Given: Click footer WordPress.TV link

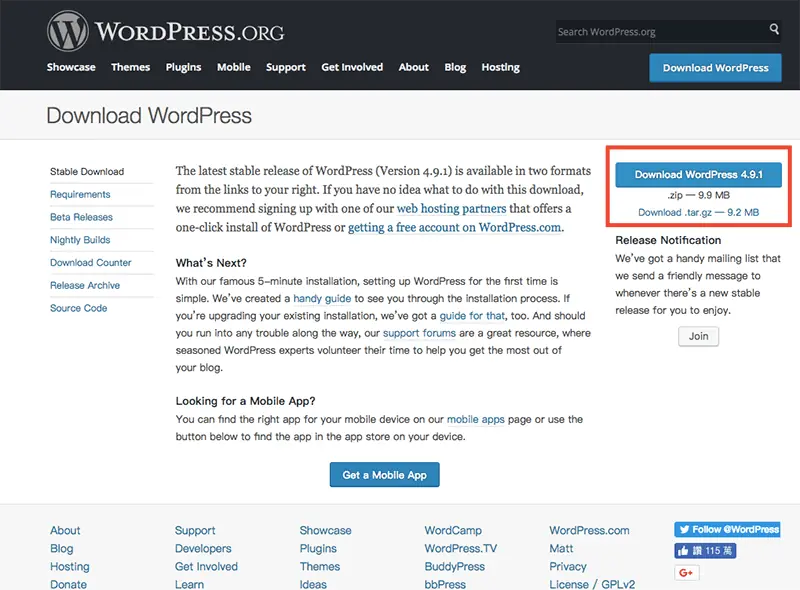Looking at the screenshot, I should 461,549.
